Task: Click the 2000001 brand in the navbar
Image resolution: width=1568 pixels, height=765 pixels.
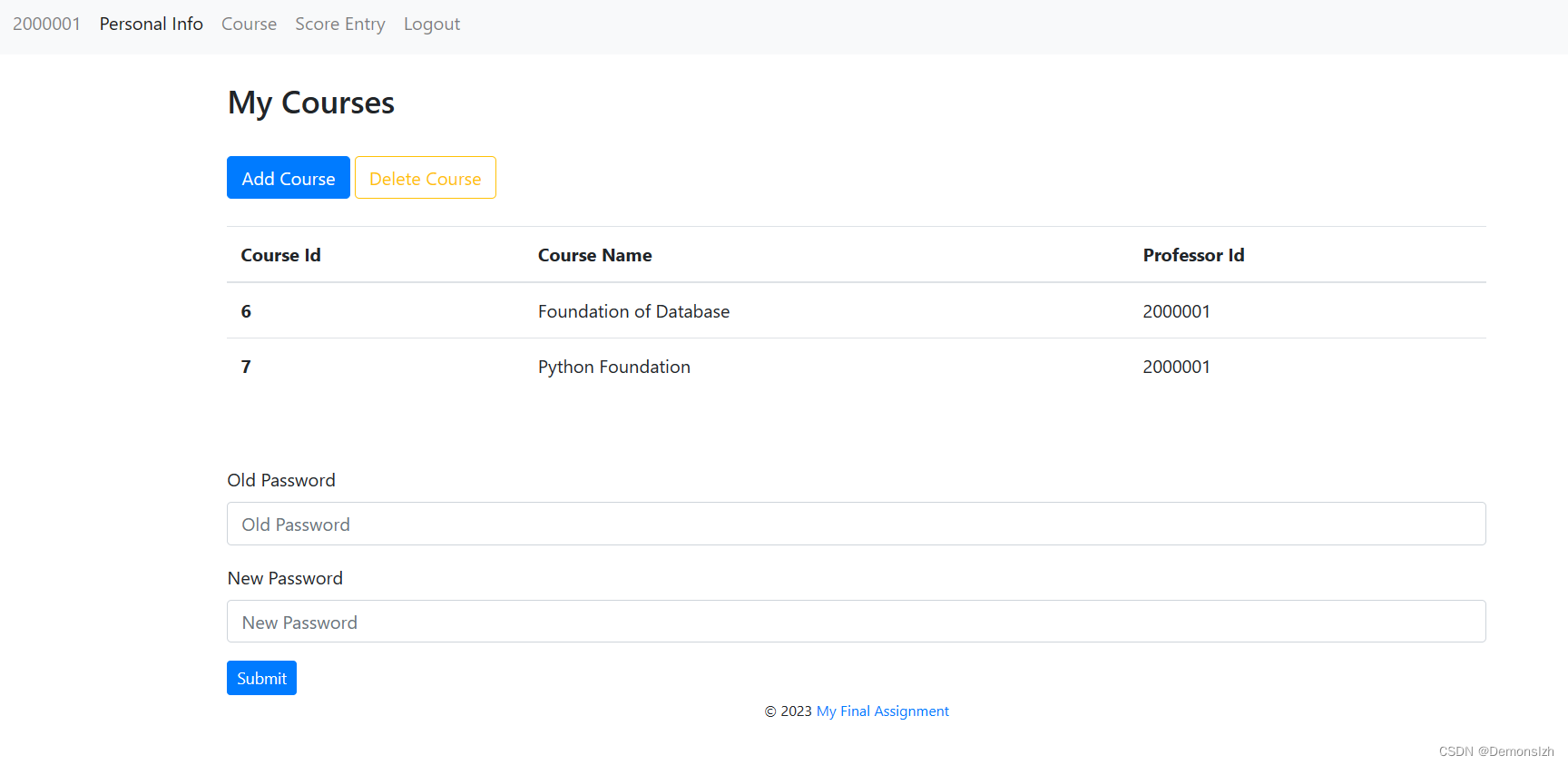Action: pos(46,25)
